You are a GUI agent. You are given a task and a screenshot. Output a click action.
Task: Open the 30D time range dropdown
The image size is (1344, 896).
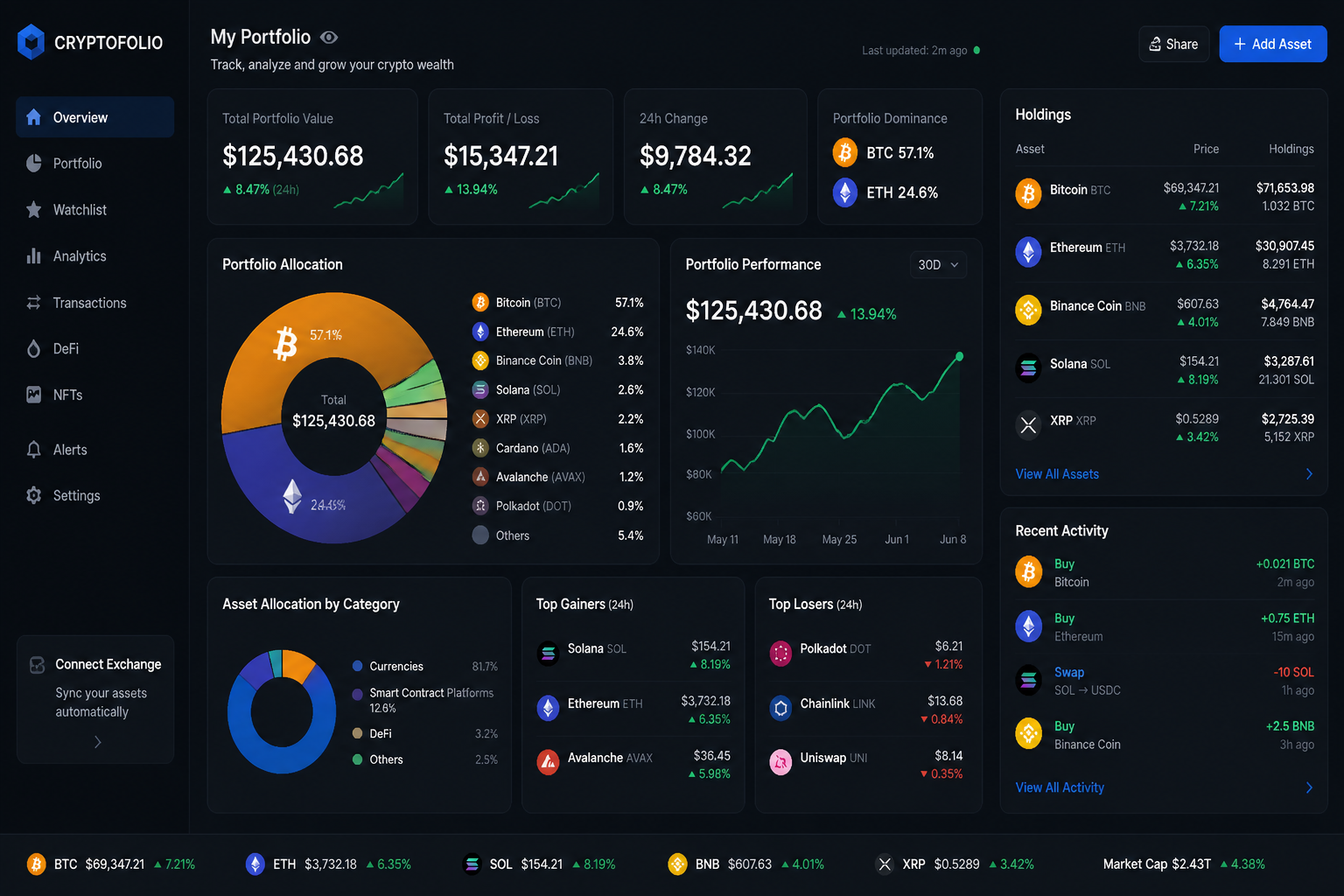938,265
